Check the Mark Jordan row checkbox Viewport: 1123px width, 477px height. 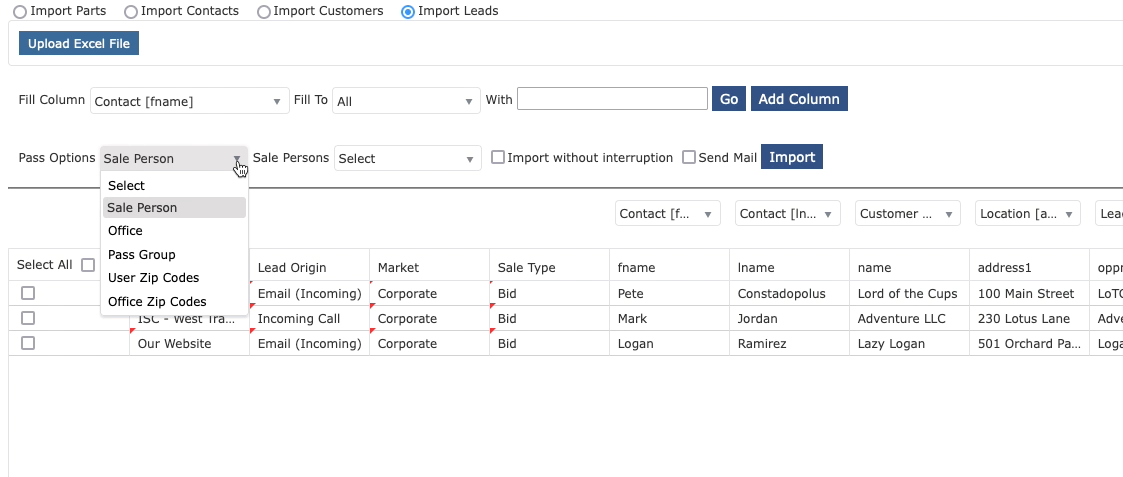coord(28,318)
